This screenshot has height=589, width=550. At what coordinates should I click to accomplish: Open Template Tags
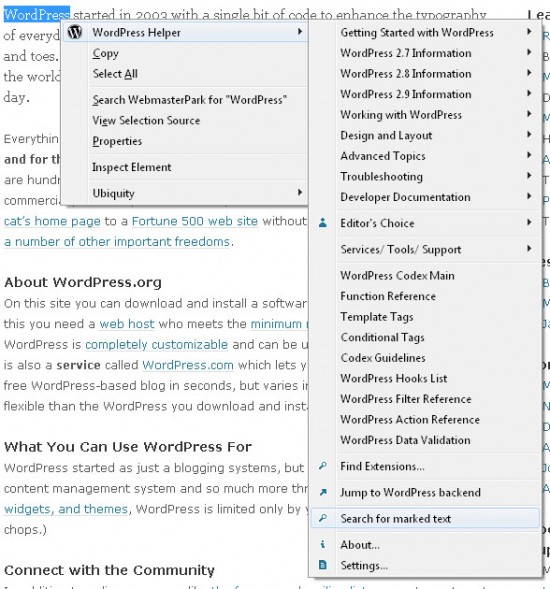coord(425,317)
